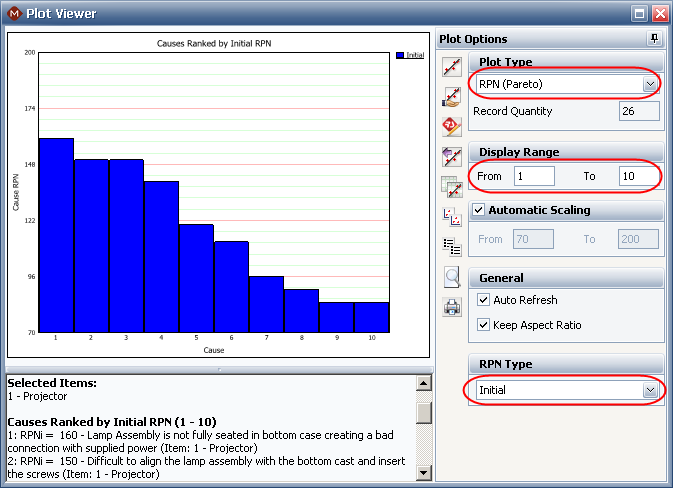Click the export plot graphic icon with arrow
Image resolution: width=673 pixels, height=488 pixels.
[x=452, y=156]
